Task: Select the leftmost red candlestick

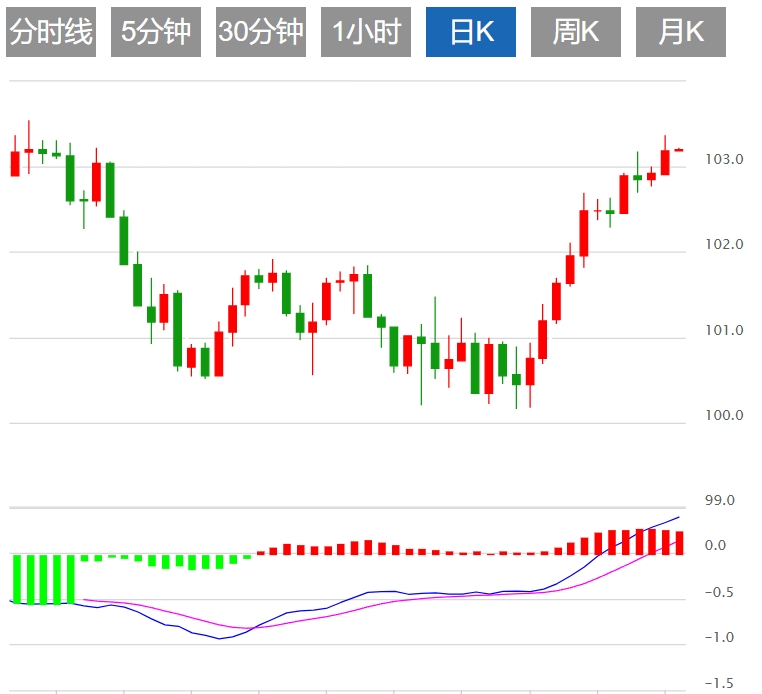Action: click(15, 163)
